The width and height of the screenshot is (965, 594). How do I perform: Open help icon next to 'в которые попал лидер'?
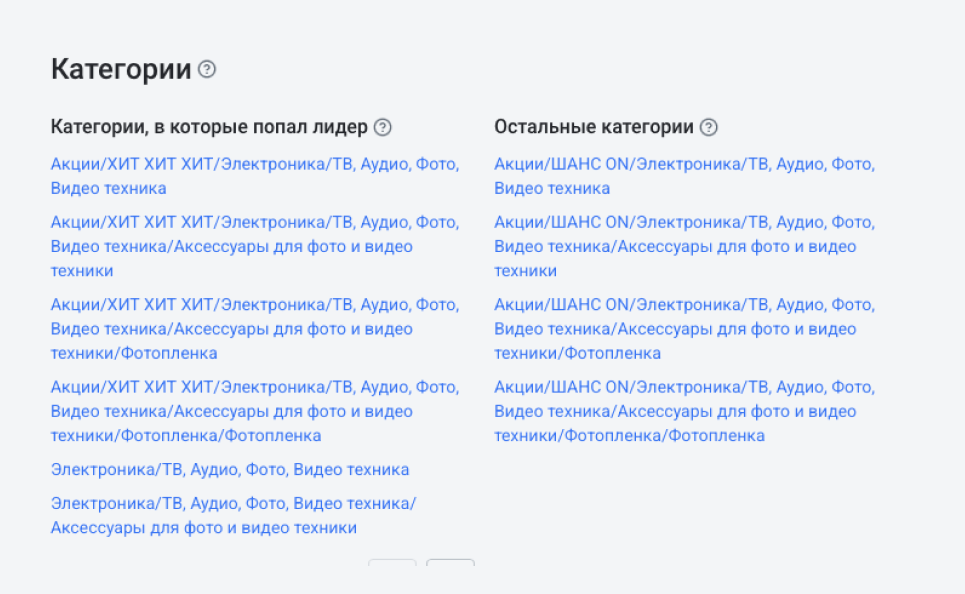pos(383,127)
